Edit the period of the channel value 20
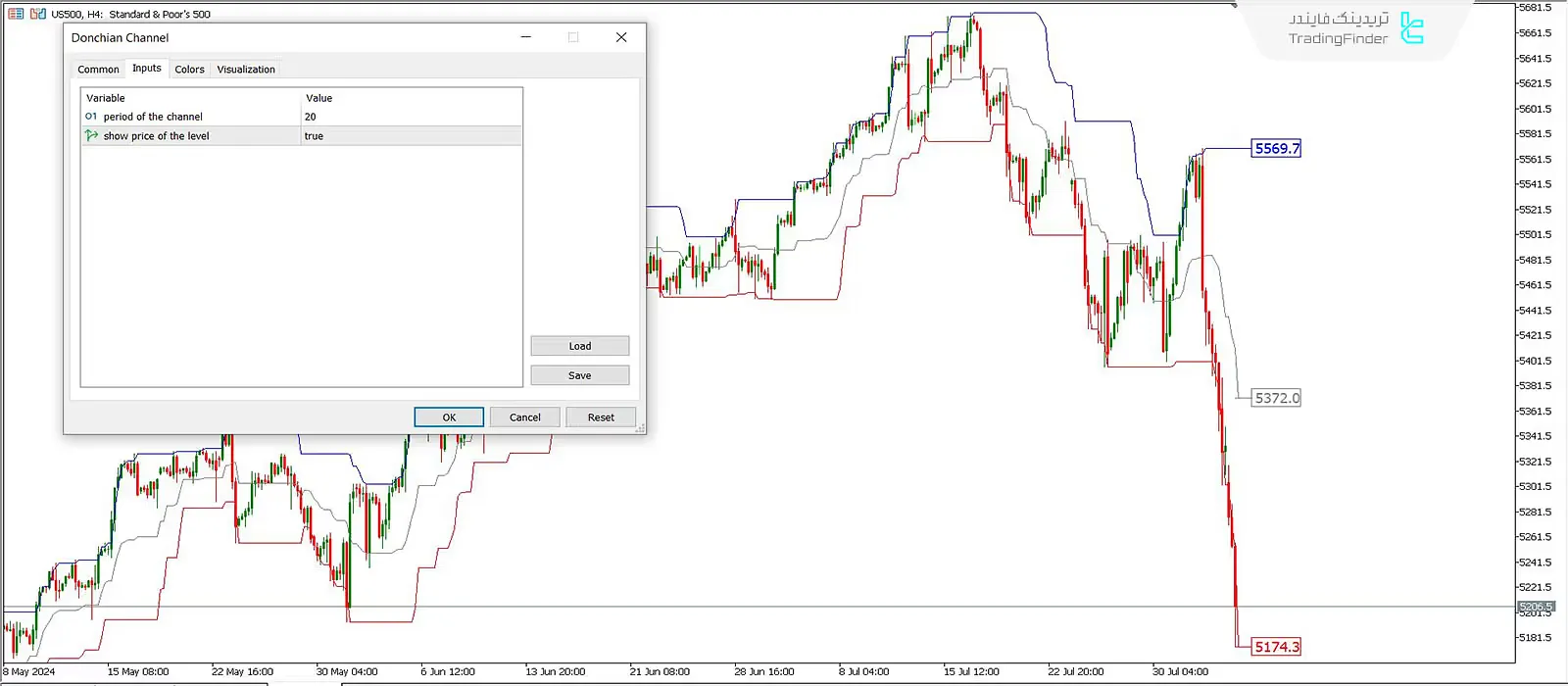 click(411, 117)
